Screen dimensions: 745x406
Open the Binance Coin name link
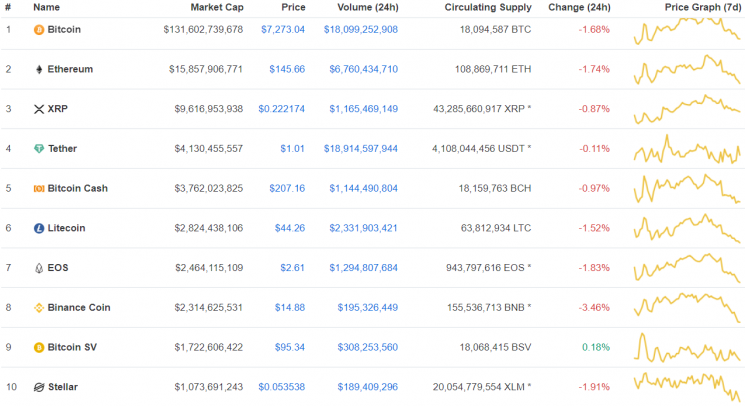point(79,308)
